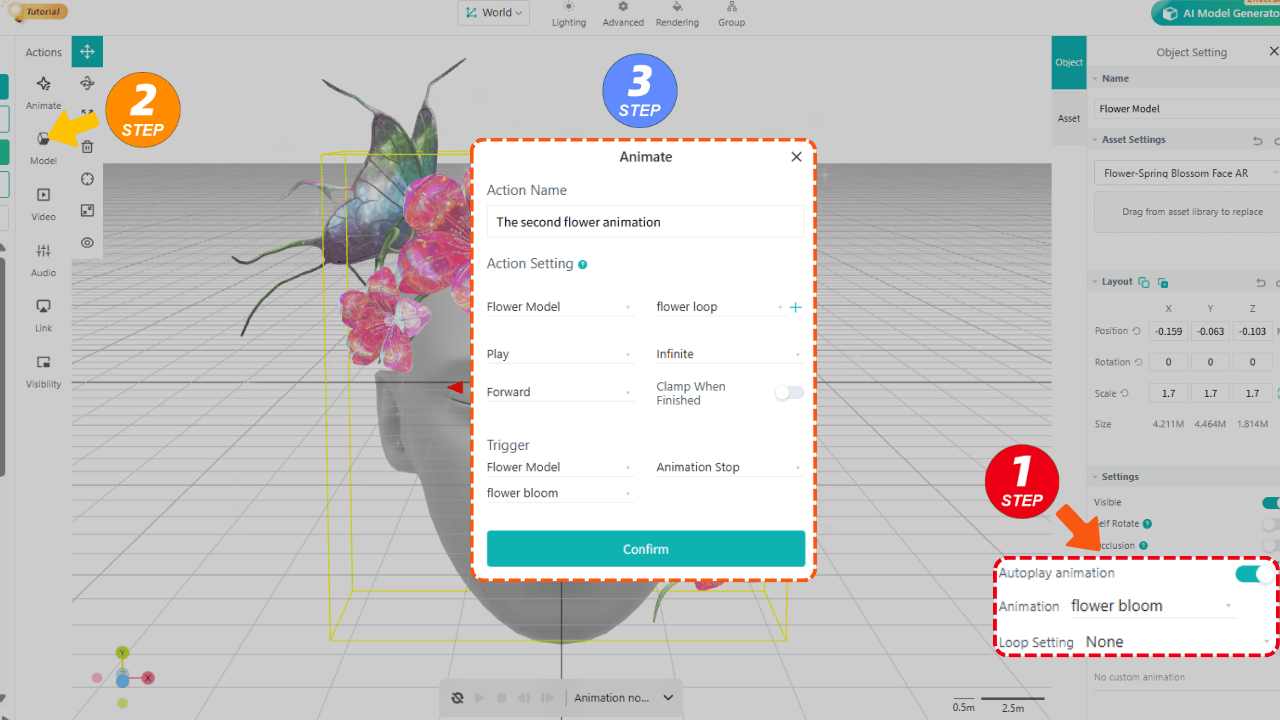Screen dimensions: 1280x720
Task: Switch to the Asset tab
Action: 1069,117
